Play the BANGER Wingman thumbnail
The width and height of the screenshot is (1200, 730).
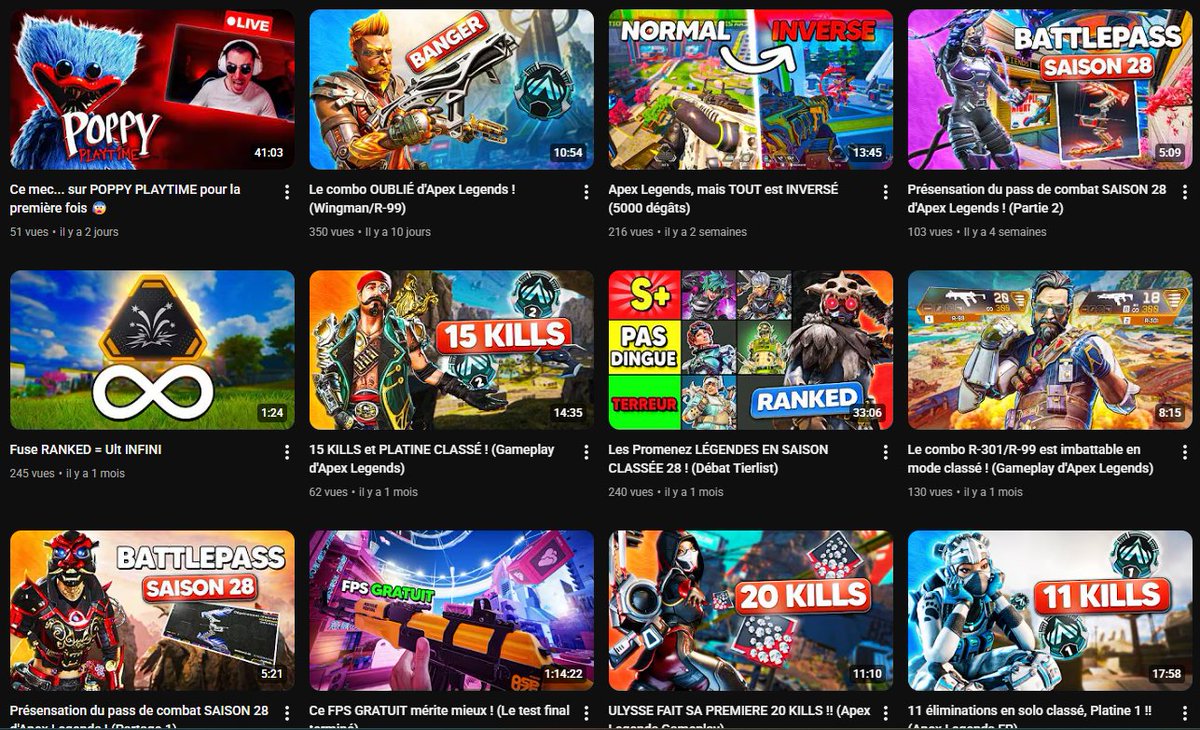pyautogui.click(x=451, y=90)
